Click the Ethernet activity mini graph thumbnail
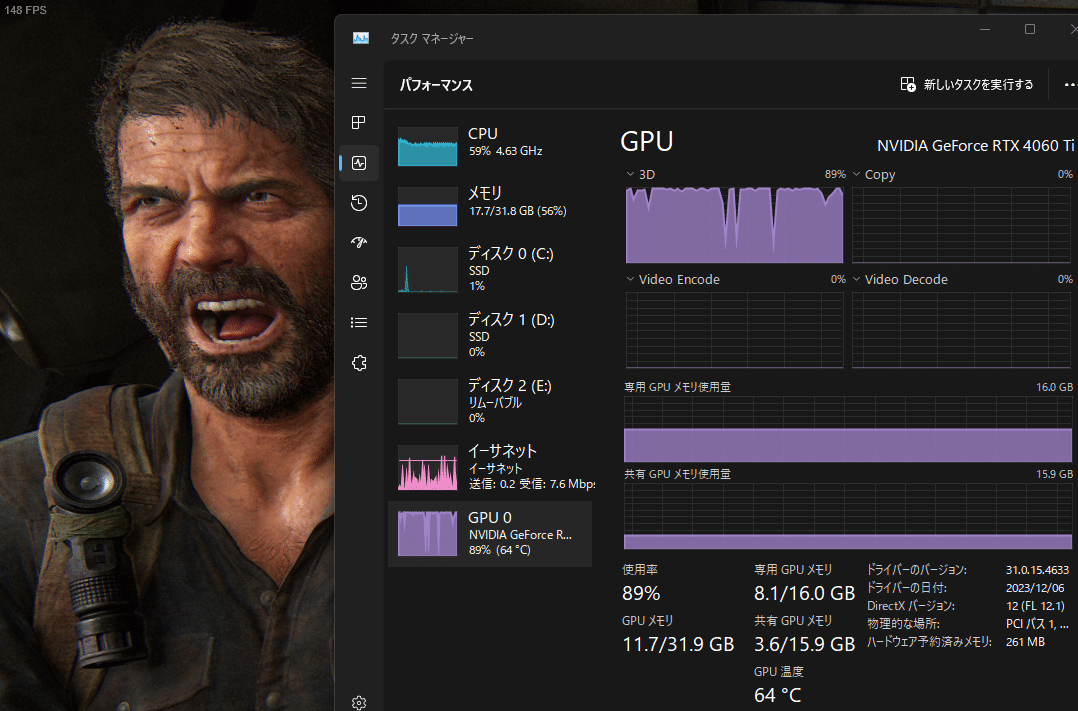Screen dimensions: 1078x711 428,468
